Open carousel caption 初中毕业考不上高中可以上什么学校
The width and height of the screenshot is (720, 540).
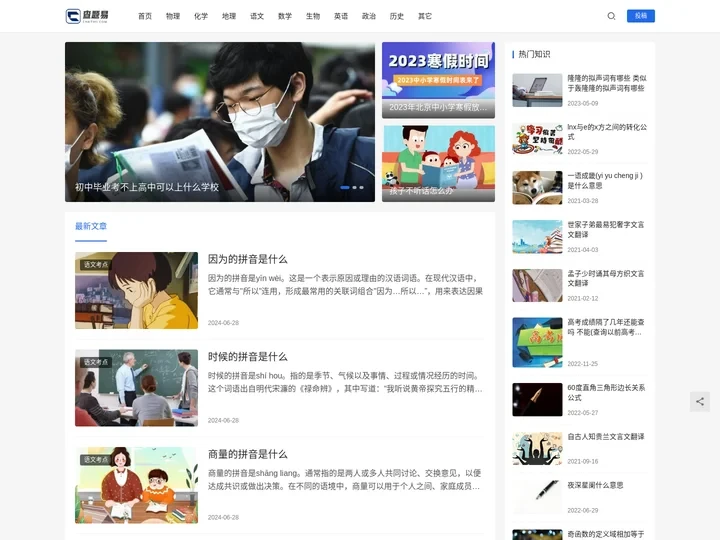coord(147,187)
